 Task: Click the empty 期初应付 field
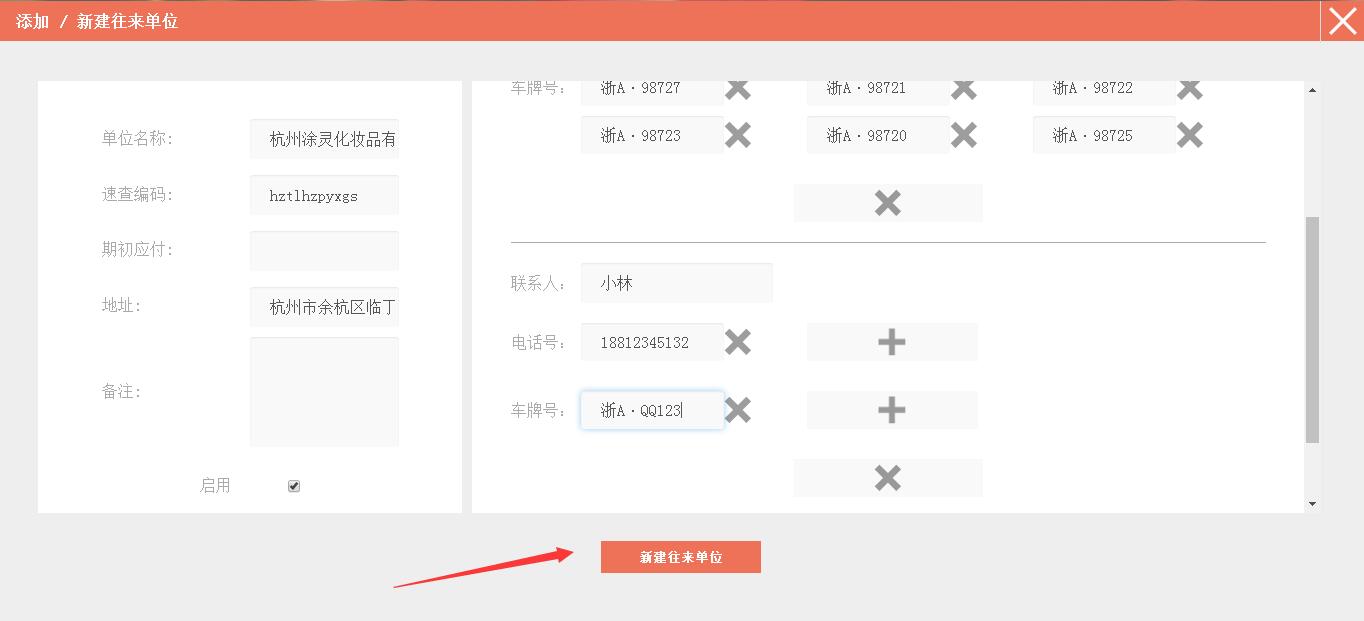click(x=324, y=250)
